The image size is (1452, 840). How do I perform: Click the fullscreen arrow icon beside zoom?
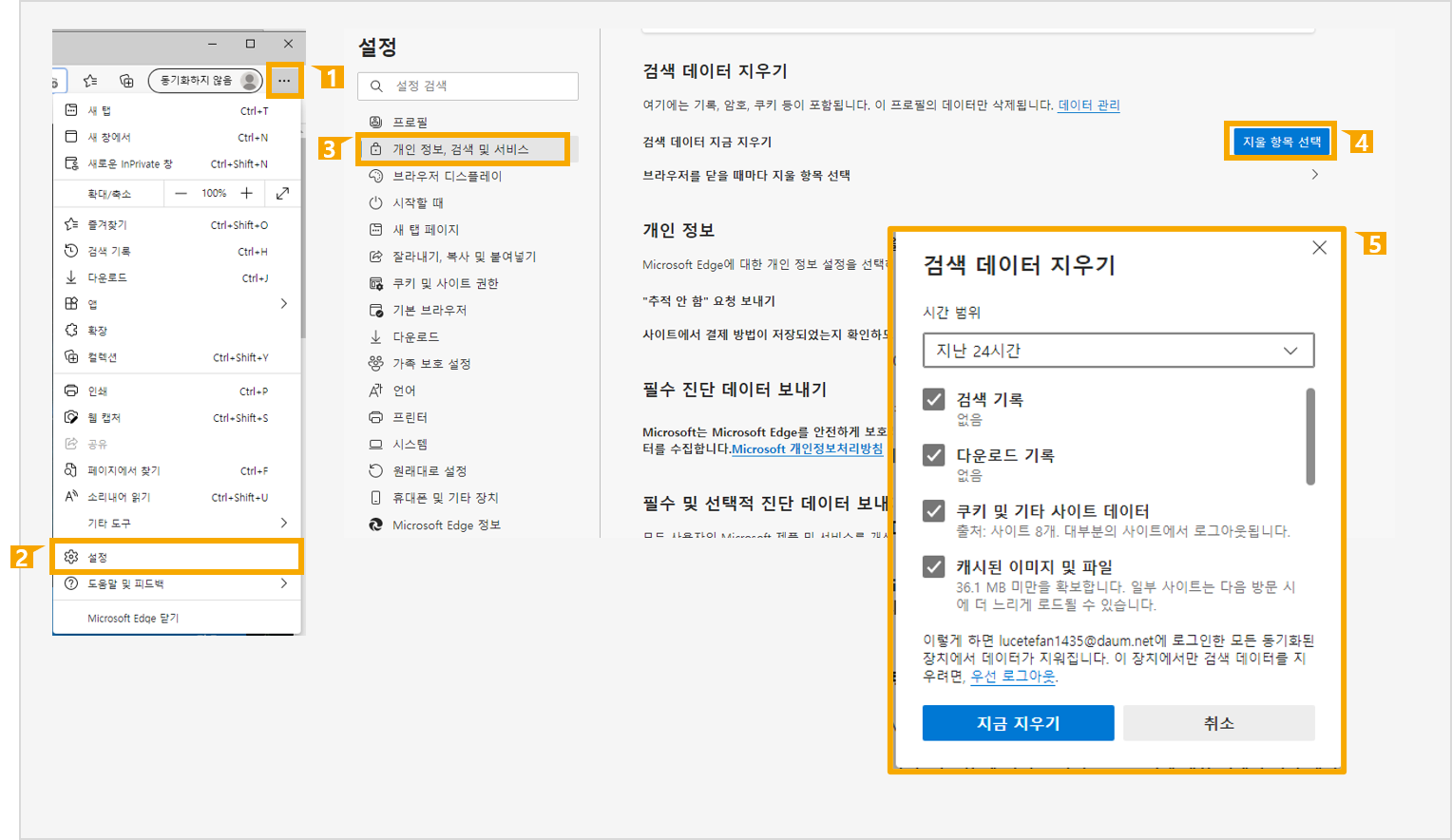tap(282, 193)
